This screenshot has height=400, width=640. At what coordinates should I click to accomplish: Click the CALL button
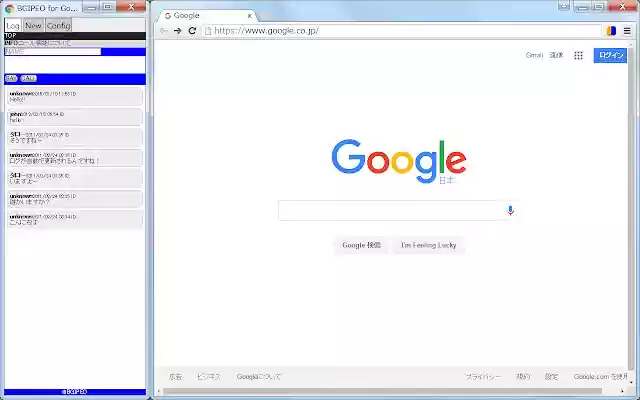click(x=29, y=78)
